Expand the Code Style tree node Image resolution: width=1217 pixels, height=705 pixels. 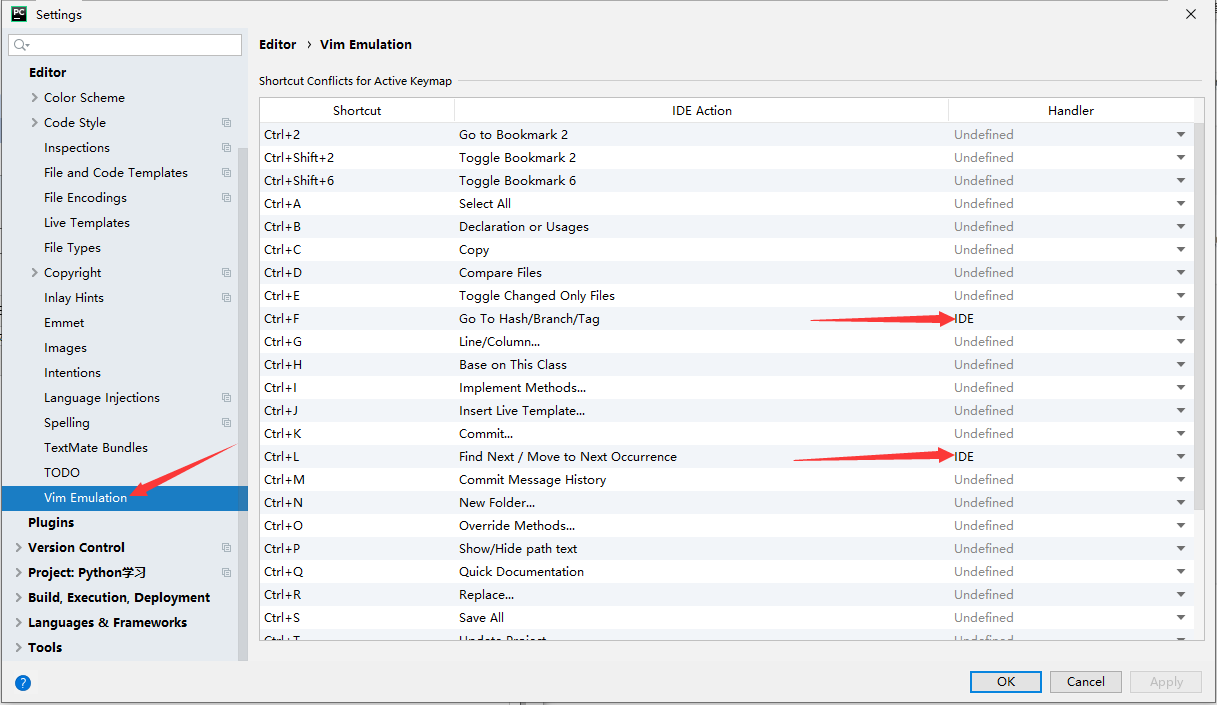pos(35,123)
